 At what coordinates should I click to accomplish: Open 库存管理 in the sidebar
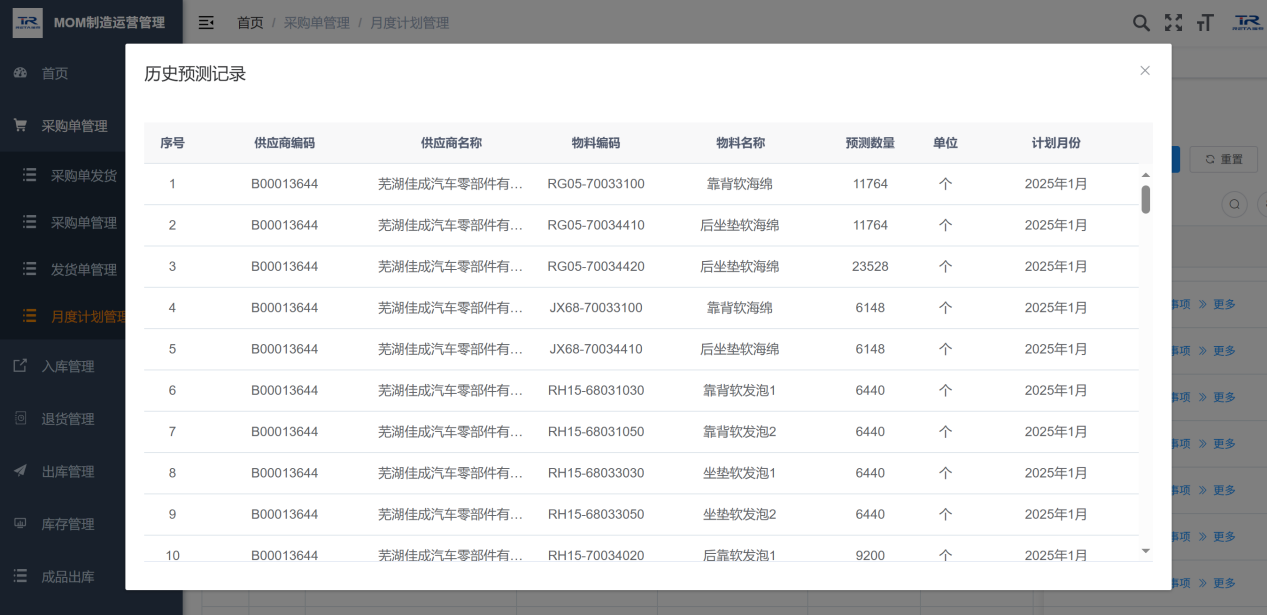tap(68, 524)
